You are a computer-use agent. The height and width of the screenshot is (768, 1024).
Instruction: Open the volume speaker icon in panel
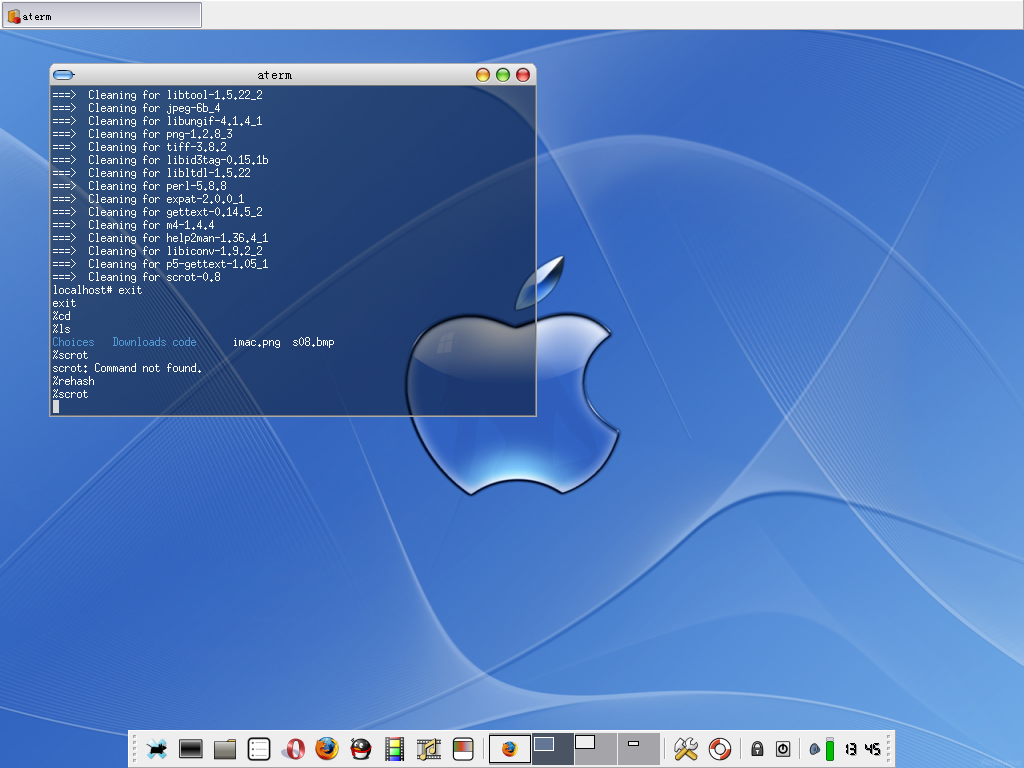pos(814,750)
